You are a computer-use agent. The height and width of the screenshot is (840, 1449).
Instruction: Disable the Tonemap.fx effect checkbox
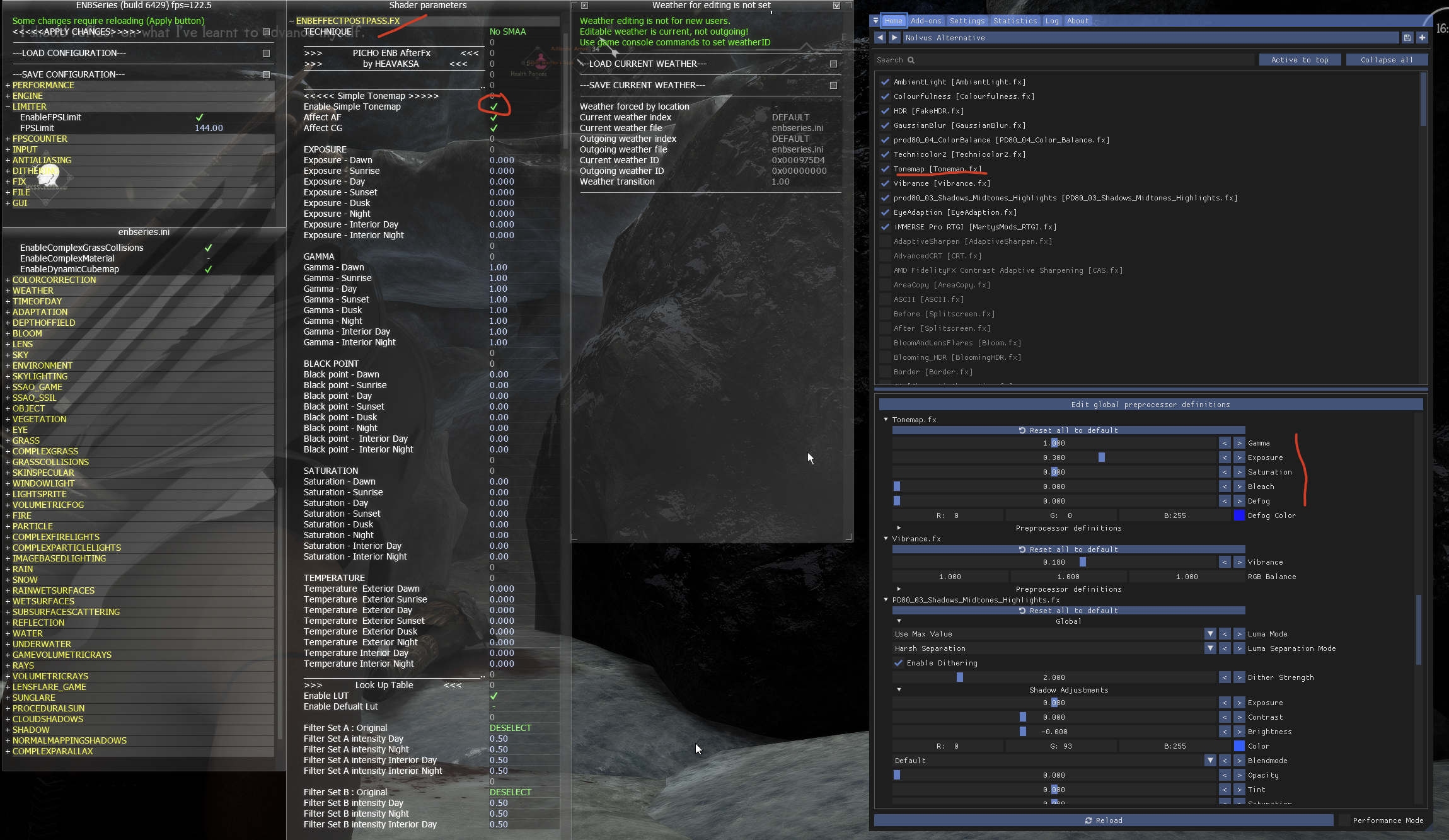(886, 169)
